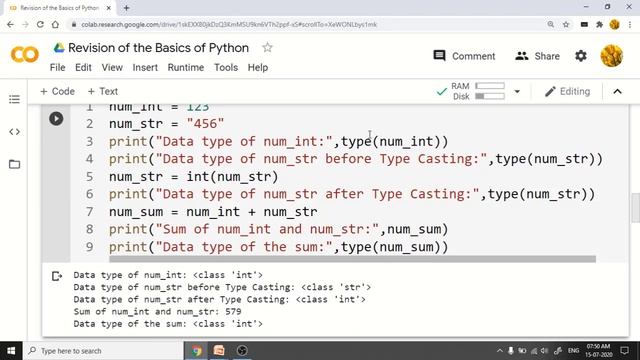Collapse the header with the chevron arrow

(x=618, y=91)
